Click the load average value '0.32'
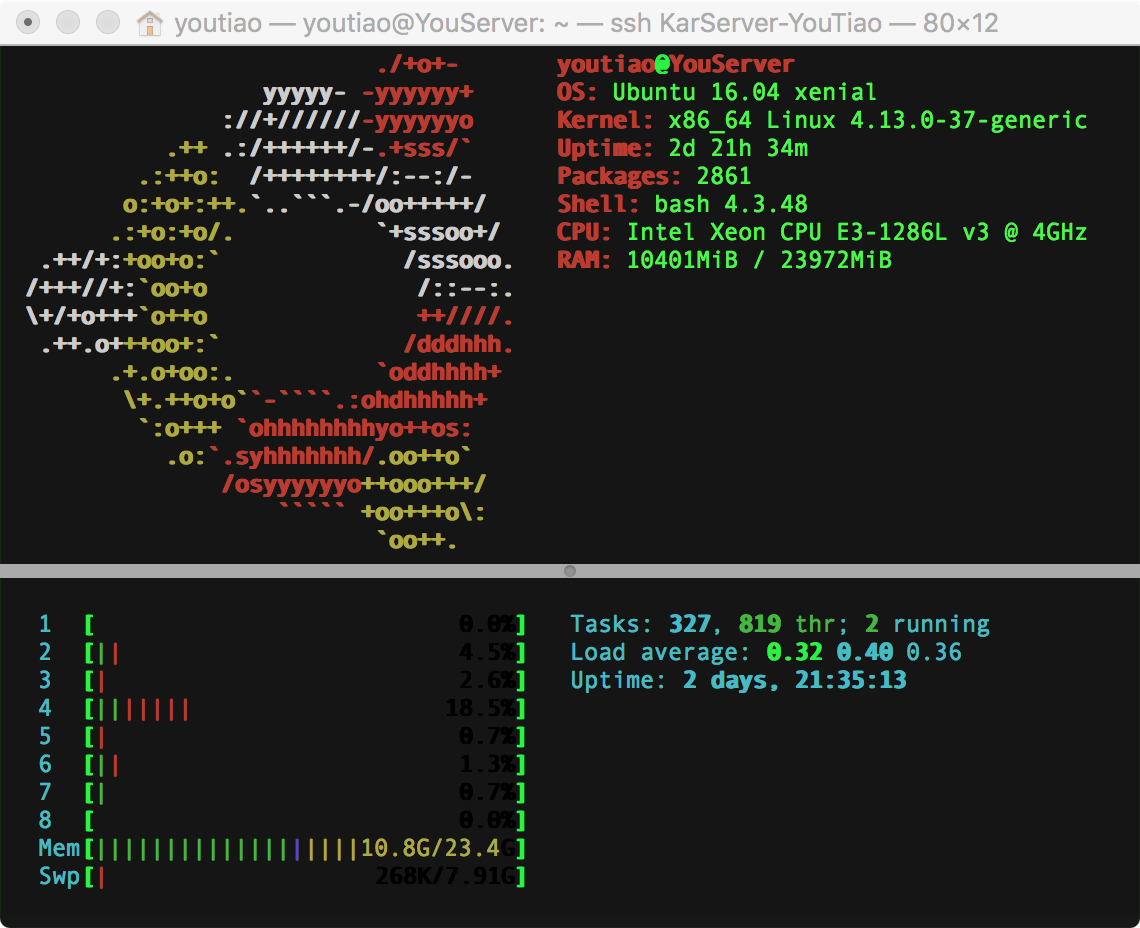This screenshot has height=928, width=1140. click(x=795, y=652)
